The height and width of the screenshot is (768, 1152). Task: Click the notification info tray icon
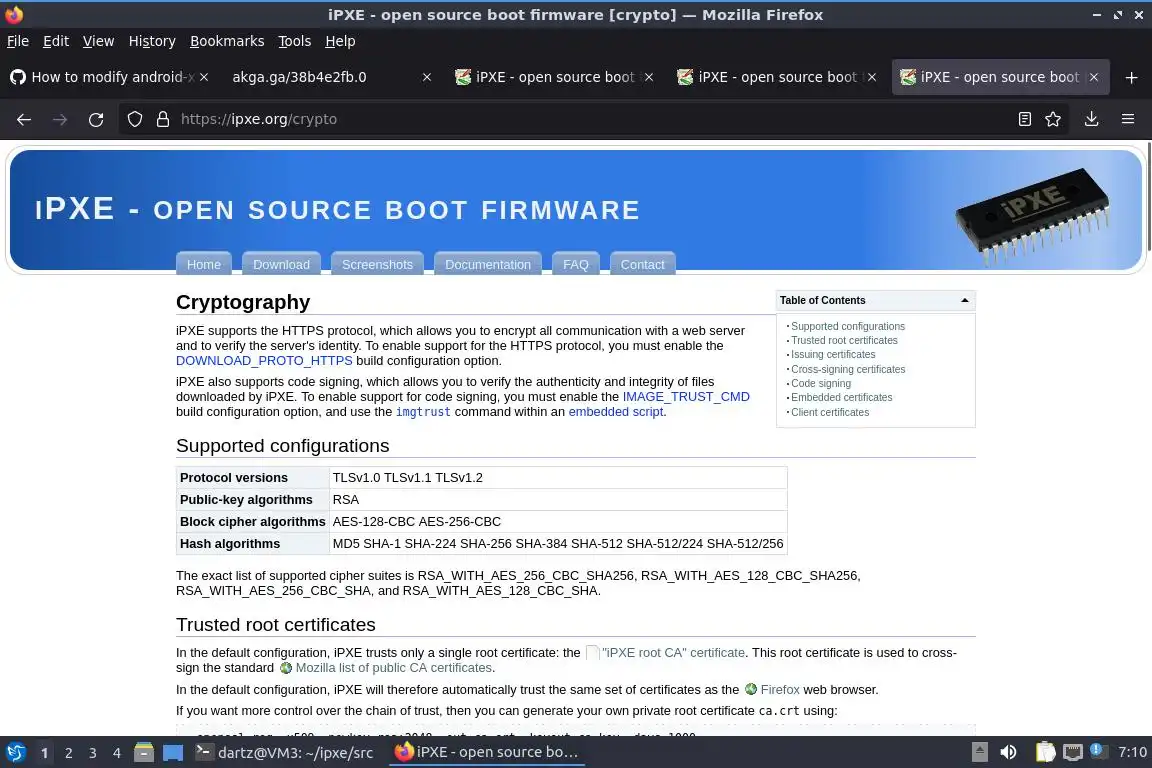[1096, 750]
